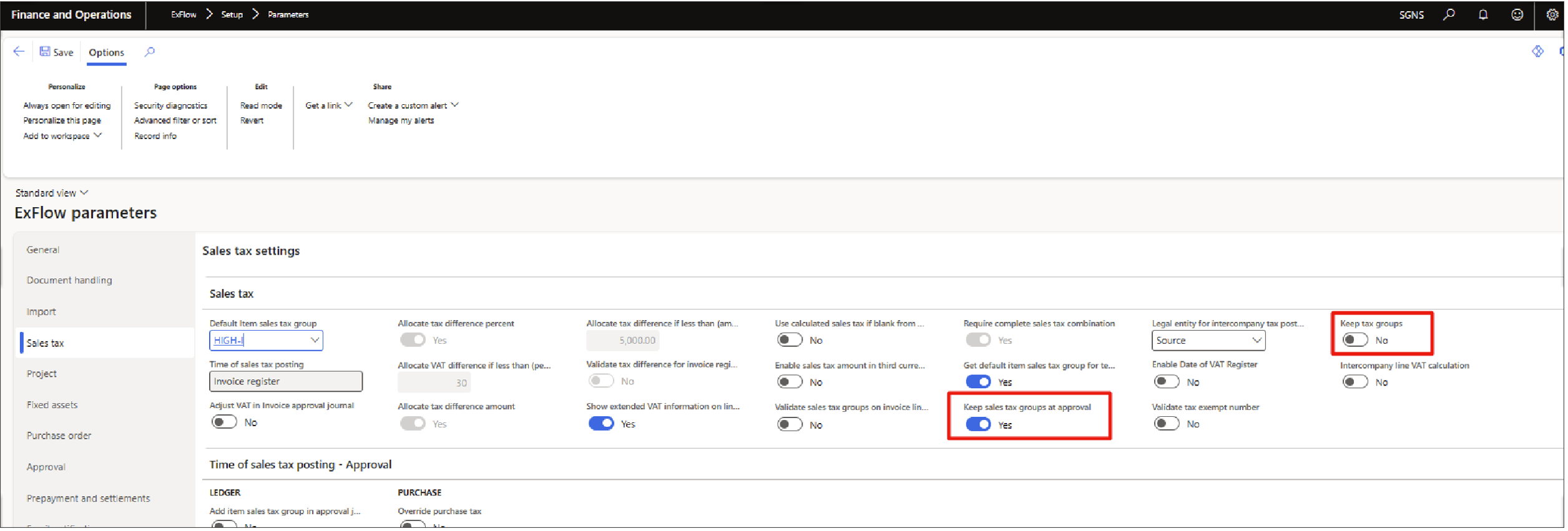The width and height of the screenshot is (1568, 531).
Task: Toggle Enable sales tax amount in third currency
Action: point(791,382)
